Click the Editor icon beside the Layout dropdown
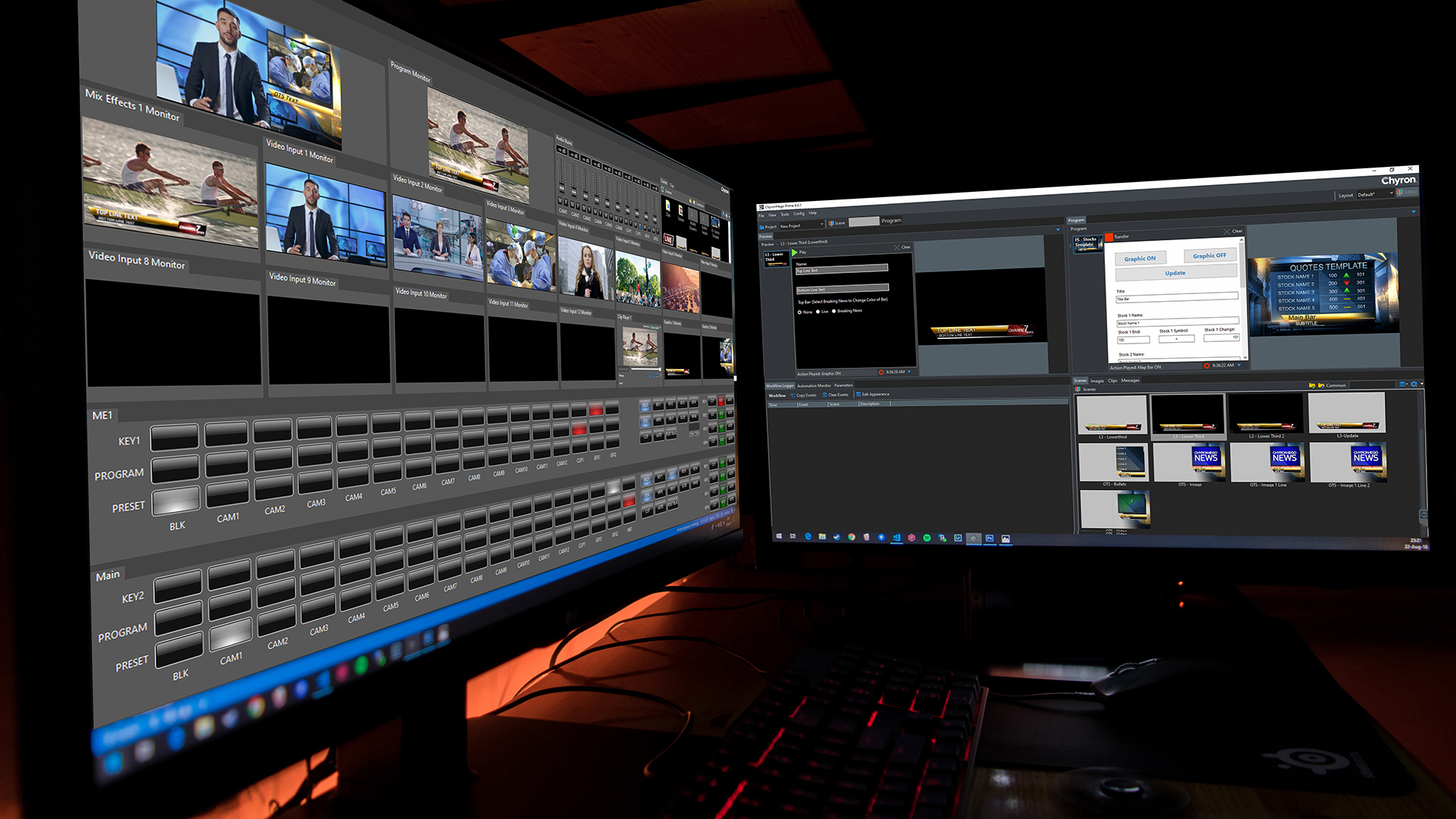 (1401, 193)
